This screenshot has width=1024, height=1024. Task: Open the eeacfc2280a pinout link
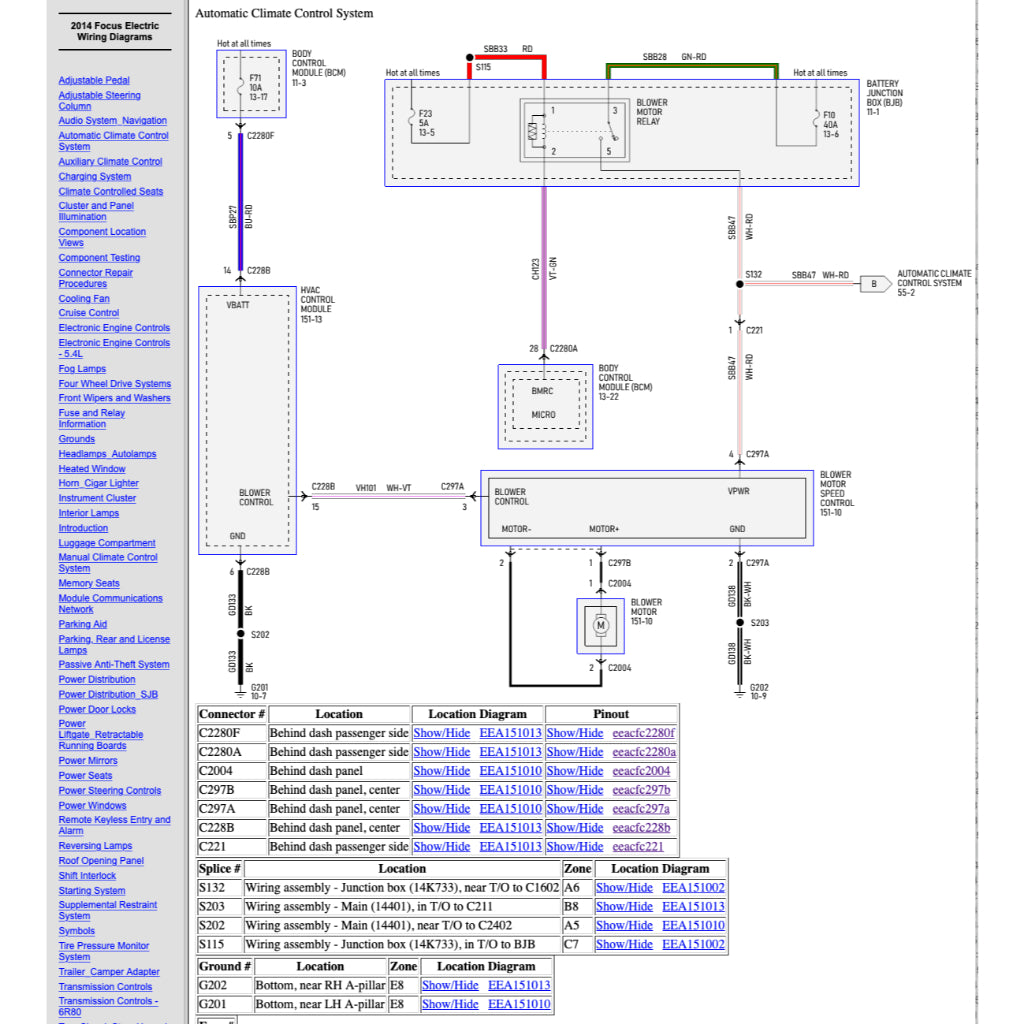(644, 752)
